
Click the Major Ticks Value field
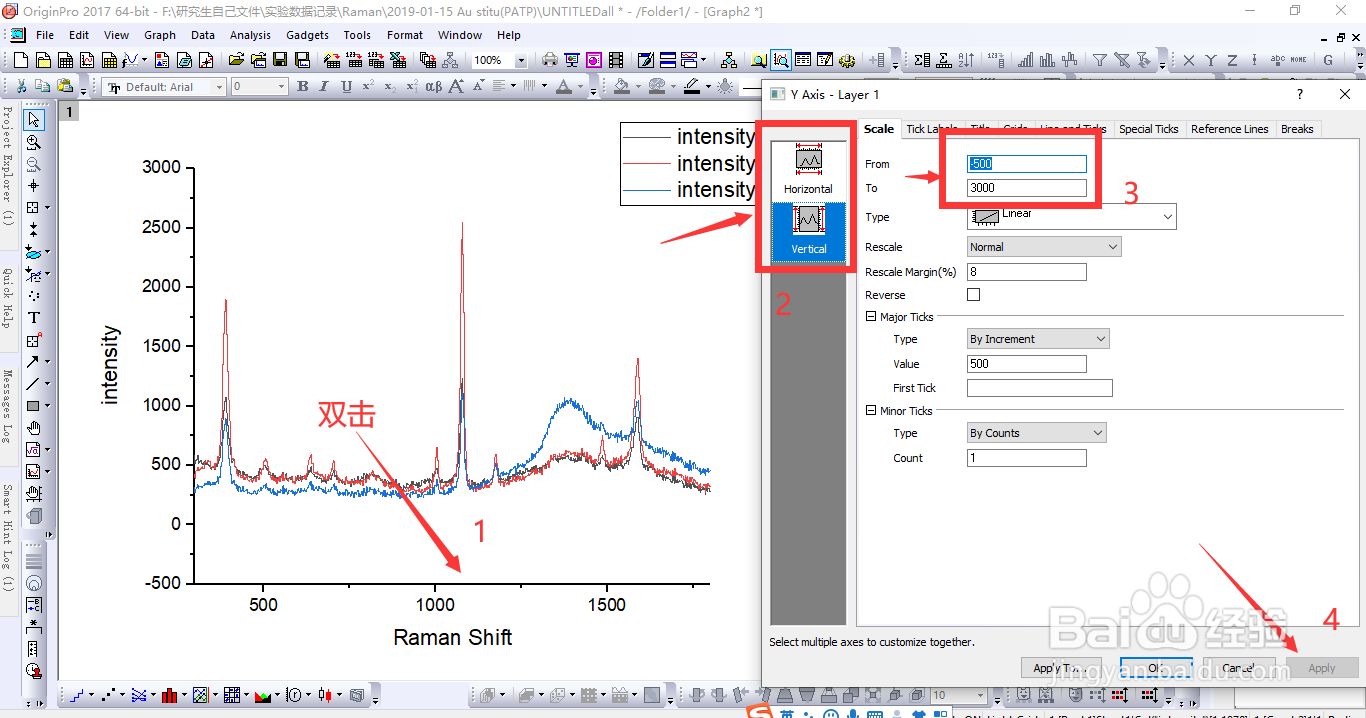pos(1026,364)
